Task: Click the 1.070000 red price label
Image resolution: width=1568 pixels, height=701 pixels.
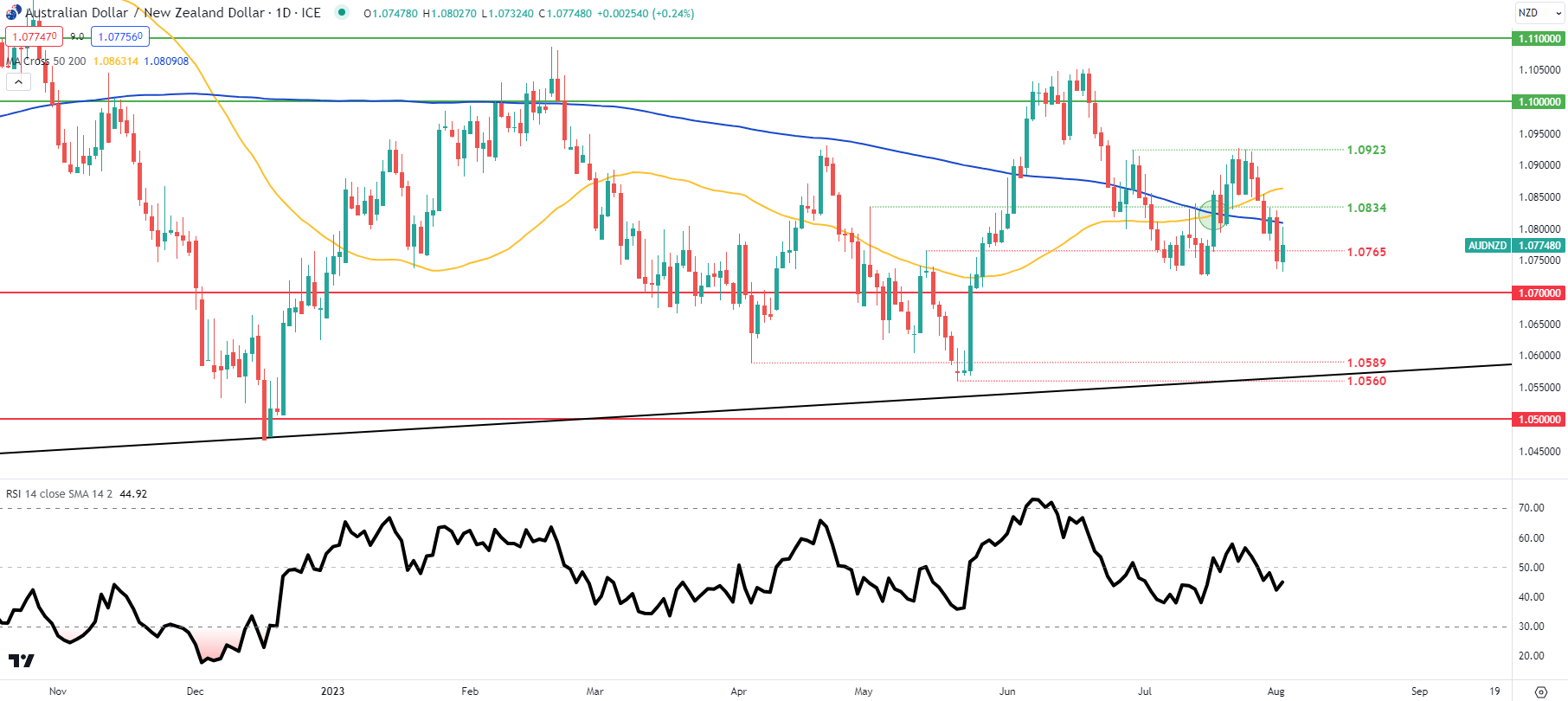Action: pos(1539,293)
